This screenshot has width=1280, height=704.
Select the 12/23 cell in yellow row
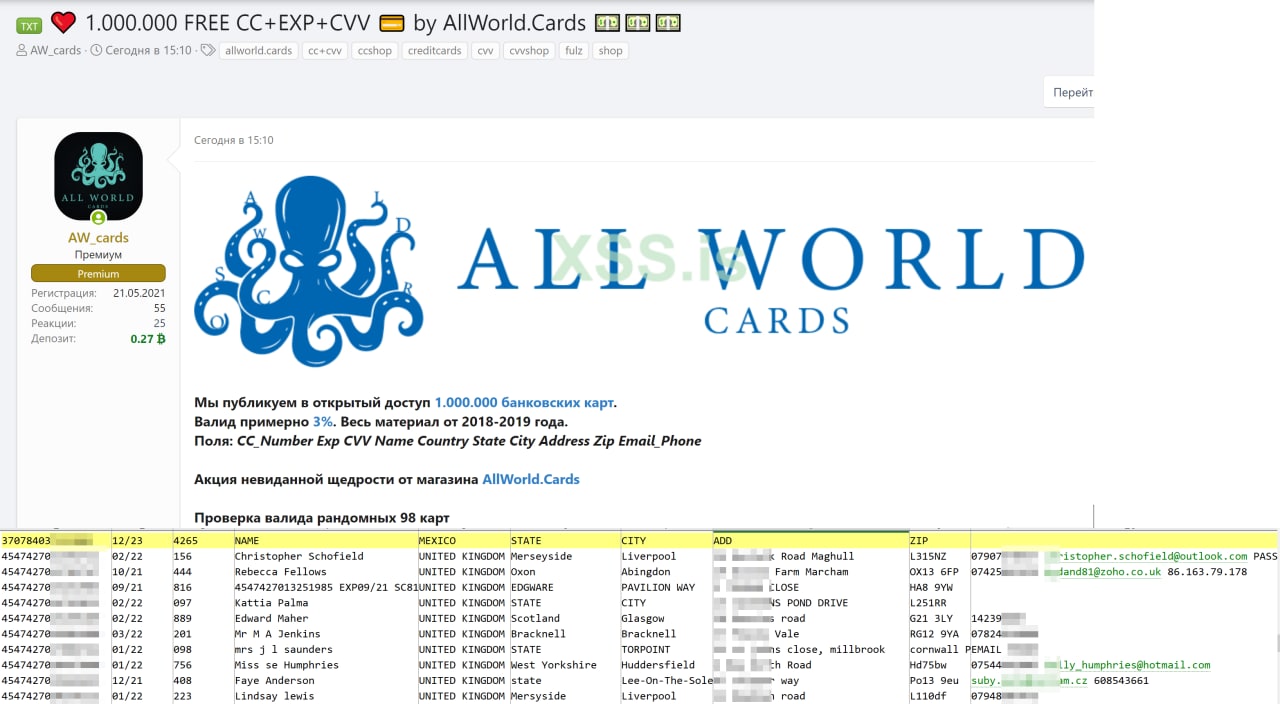pyautogui.click(x=140, y=540)
